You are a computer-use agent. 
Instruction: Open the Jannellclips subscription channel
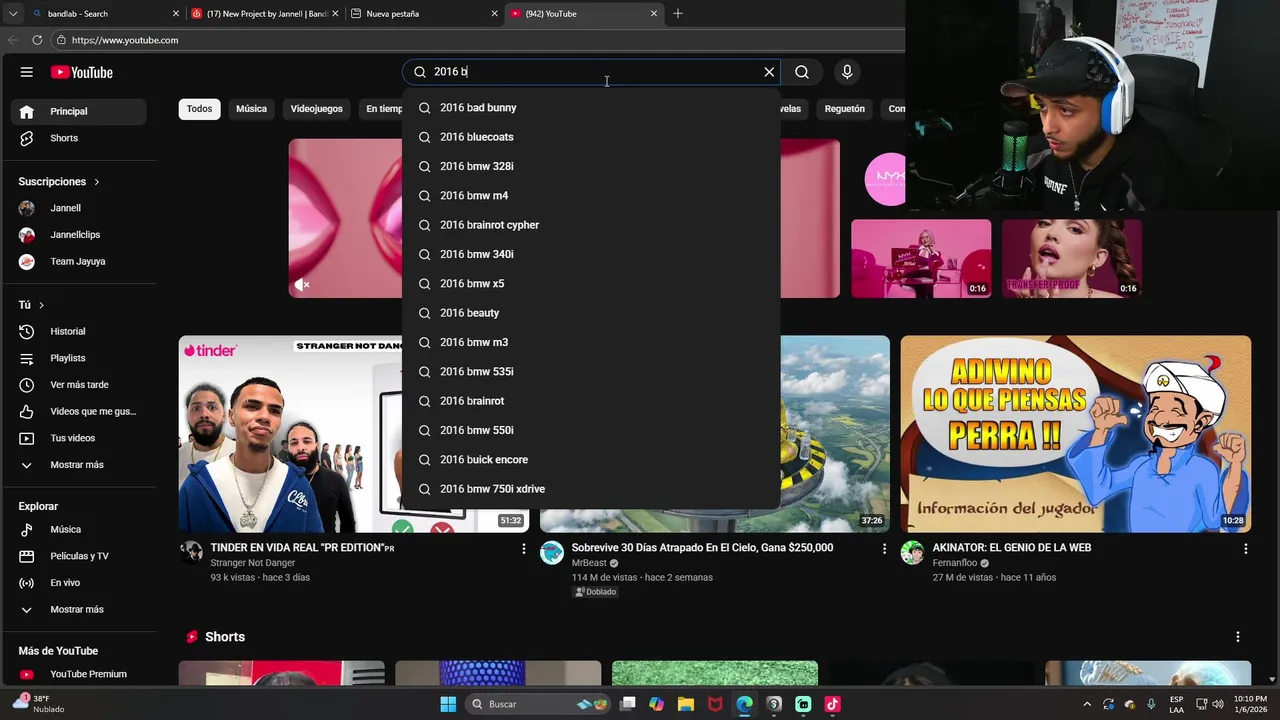(x=79, y=235)
